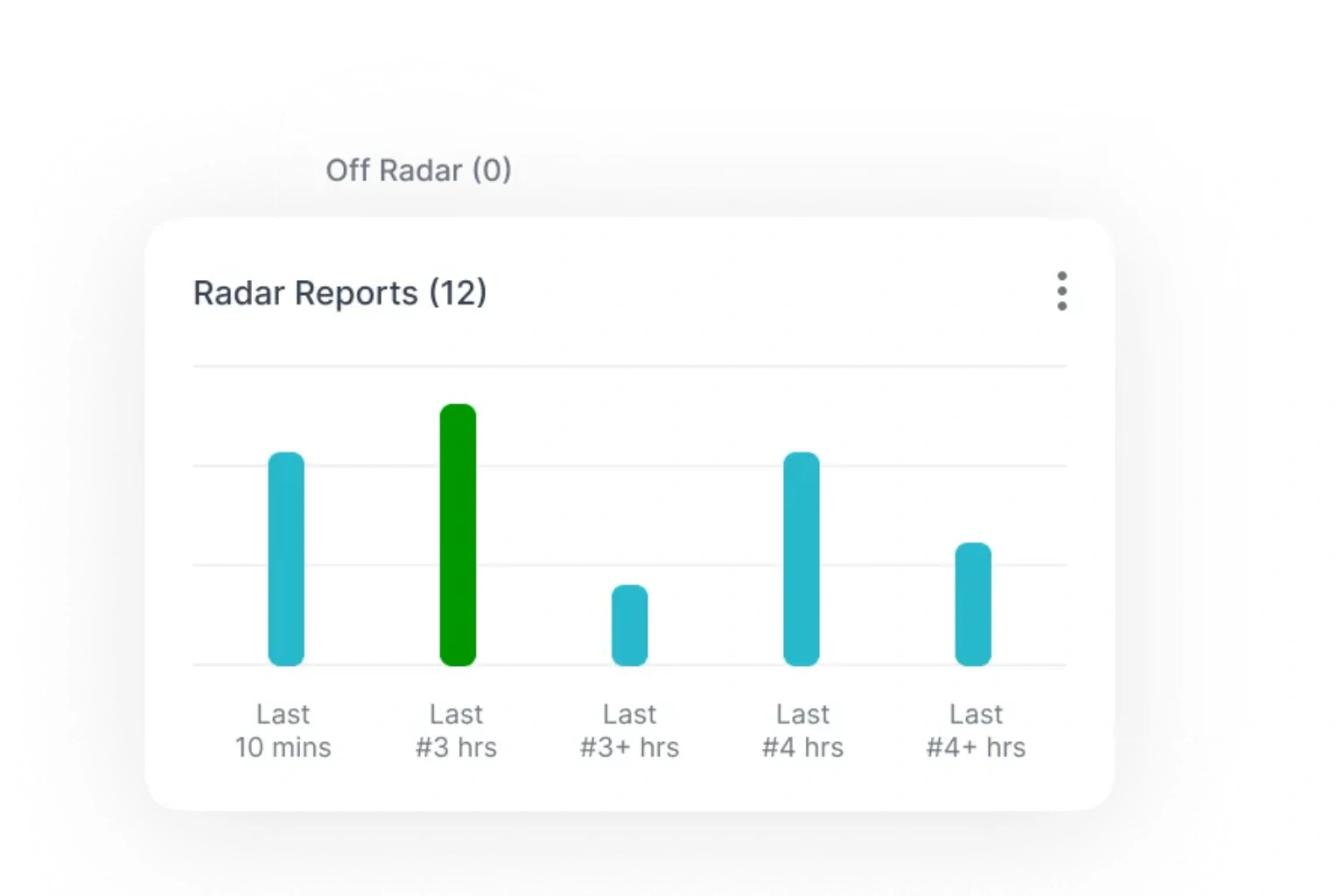Screen dimensions: 1344x896
Task: Click the Last #4 hrs chart bar
Action: 801,559
